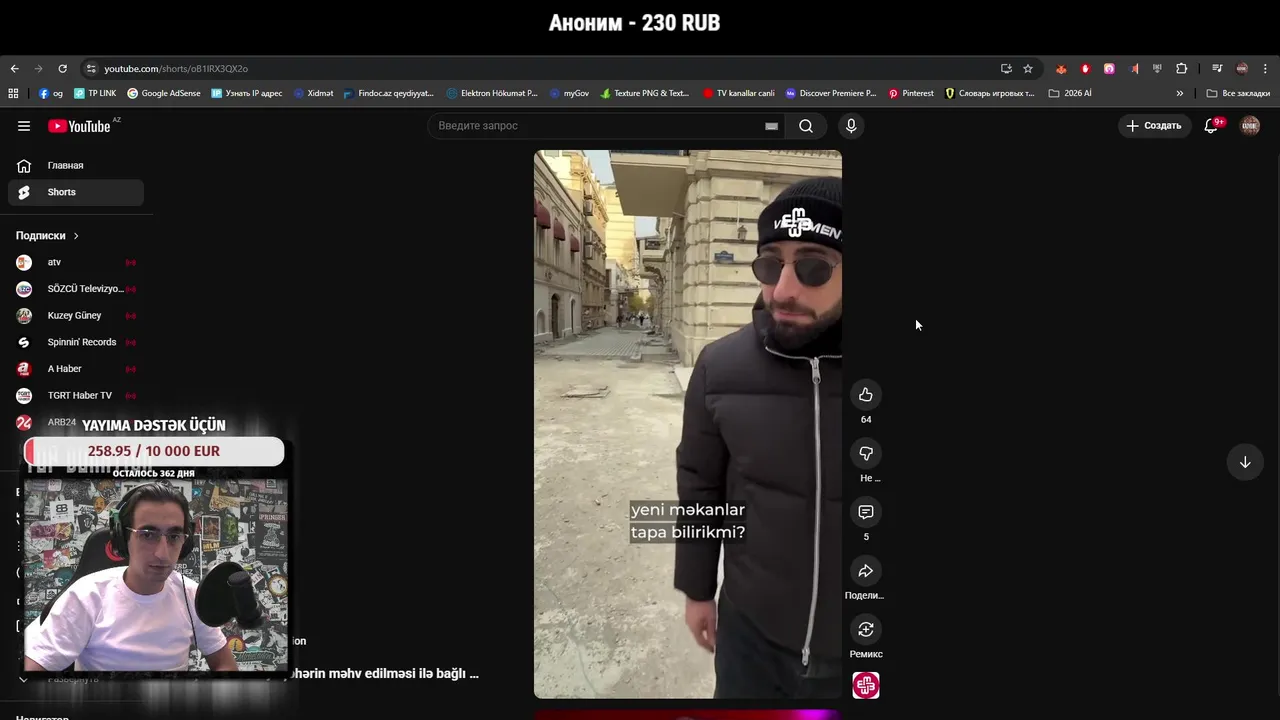Image resolution: width=1280 pixels, height=720 pixels.
Task: Open Chrome three-dot menu
Action: [x=1266, y=69]
